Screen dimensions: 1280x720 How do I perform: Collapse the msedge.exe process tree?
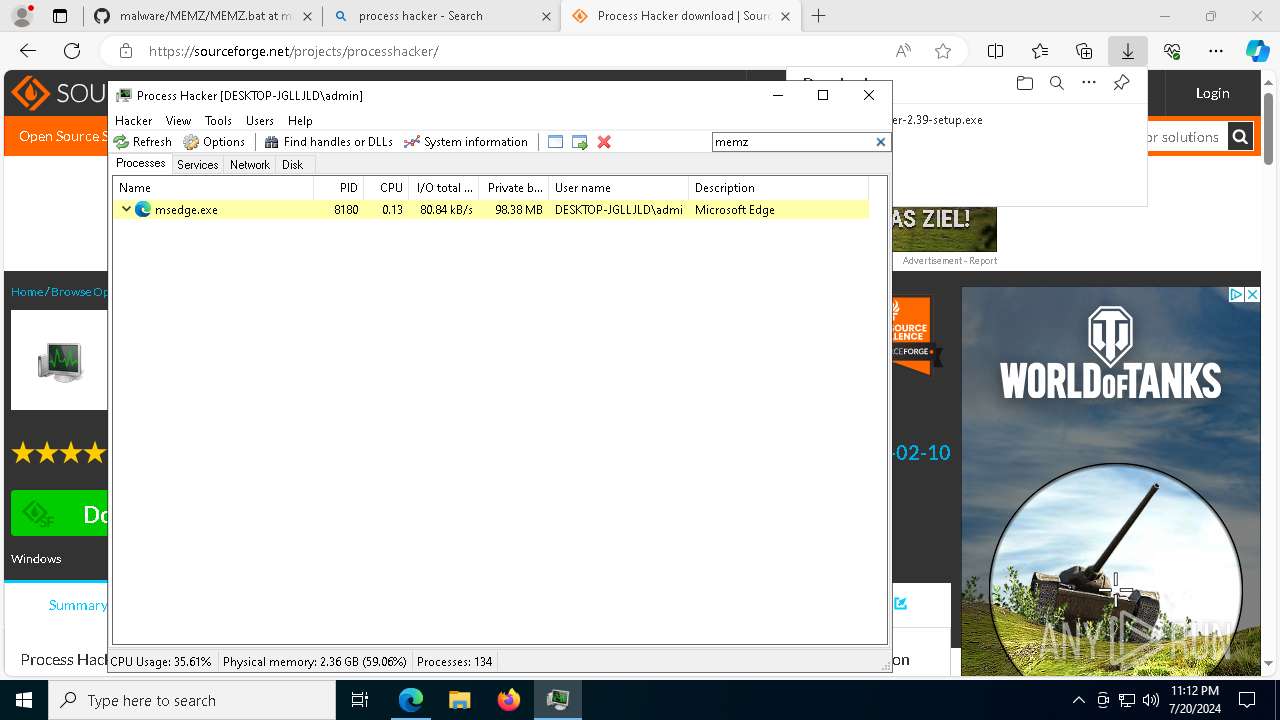pyautogui.click(x=126, y=209)
